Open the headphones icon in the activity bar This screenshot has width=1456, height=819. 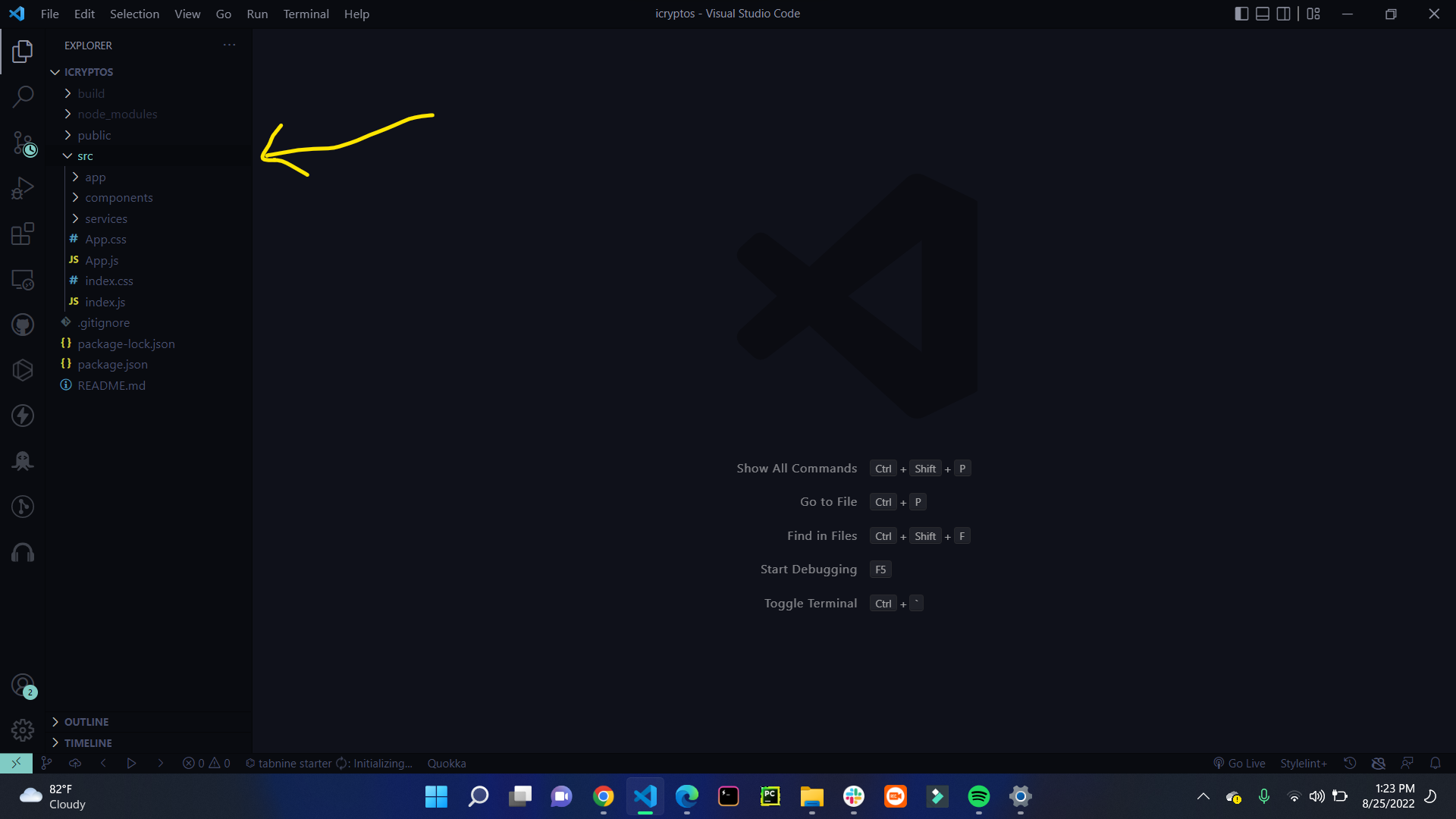click(x=23, y=552)
